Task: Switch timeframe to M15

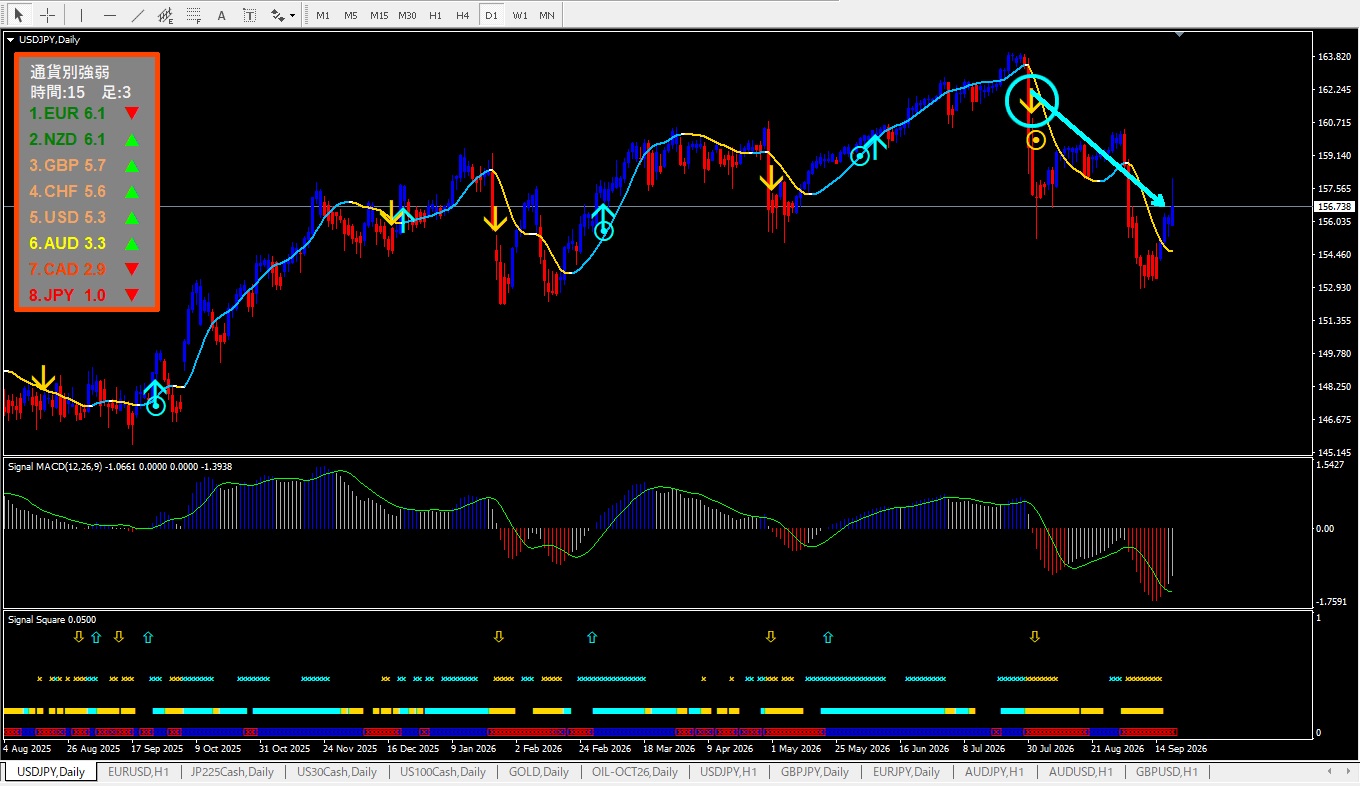Action: coord(379,15)
